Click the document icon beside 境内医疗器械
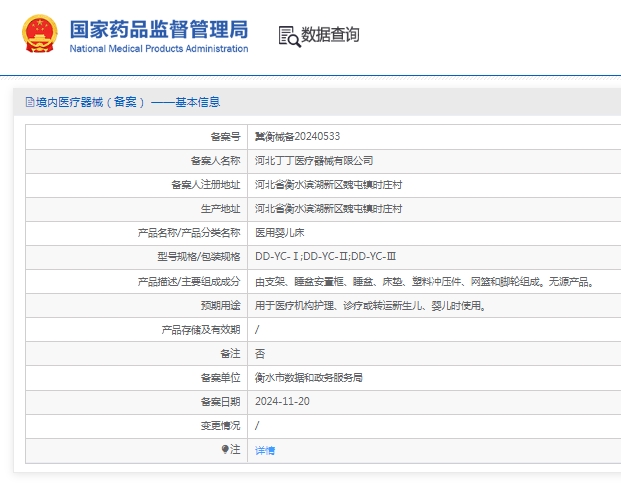This screenshot has width=621, height=486. 30,102
